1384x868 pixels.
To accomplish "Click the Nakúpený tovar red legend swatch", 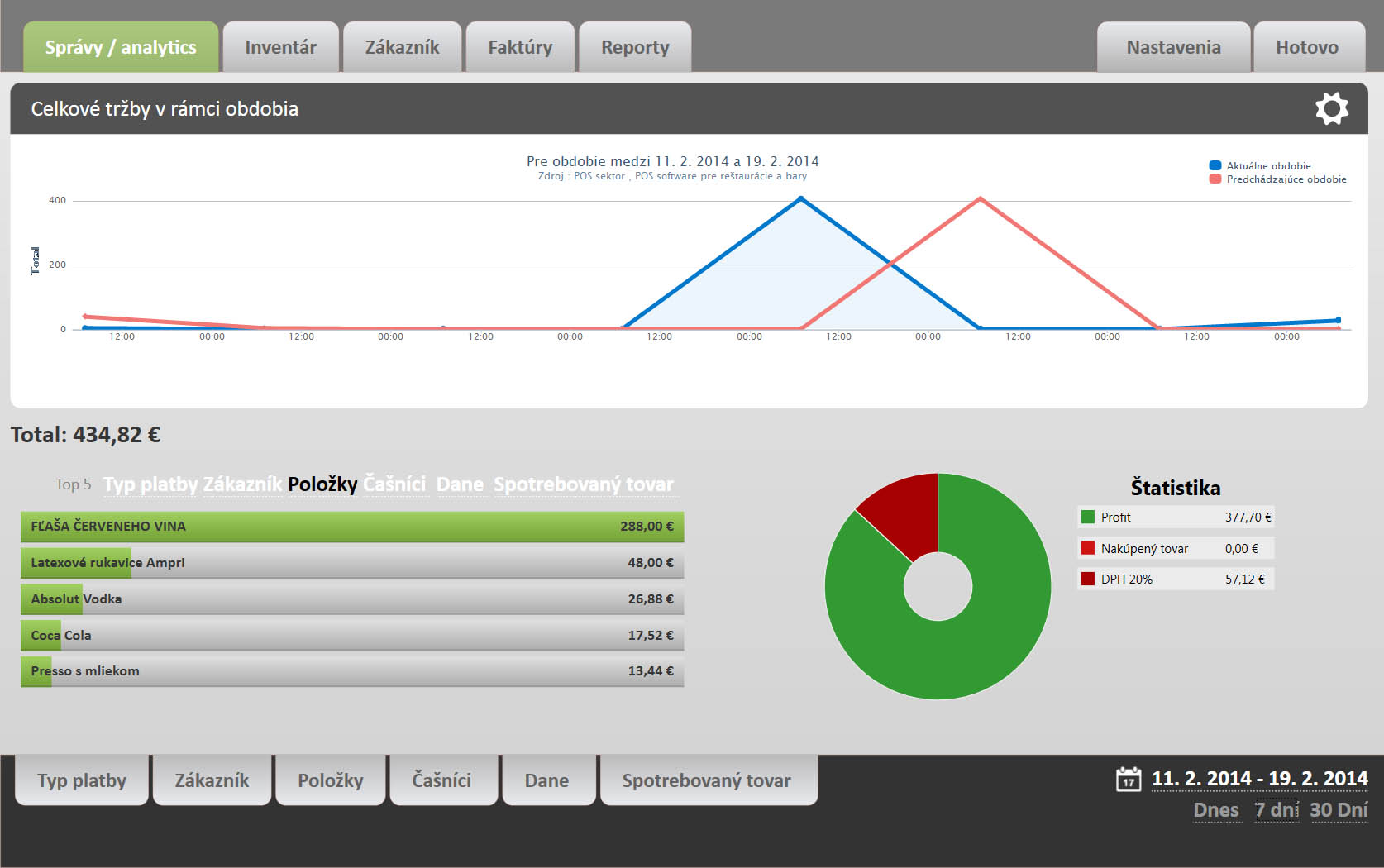I will [x=1088, y=548].
